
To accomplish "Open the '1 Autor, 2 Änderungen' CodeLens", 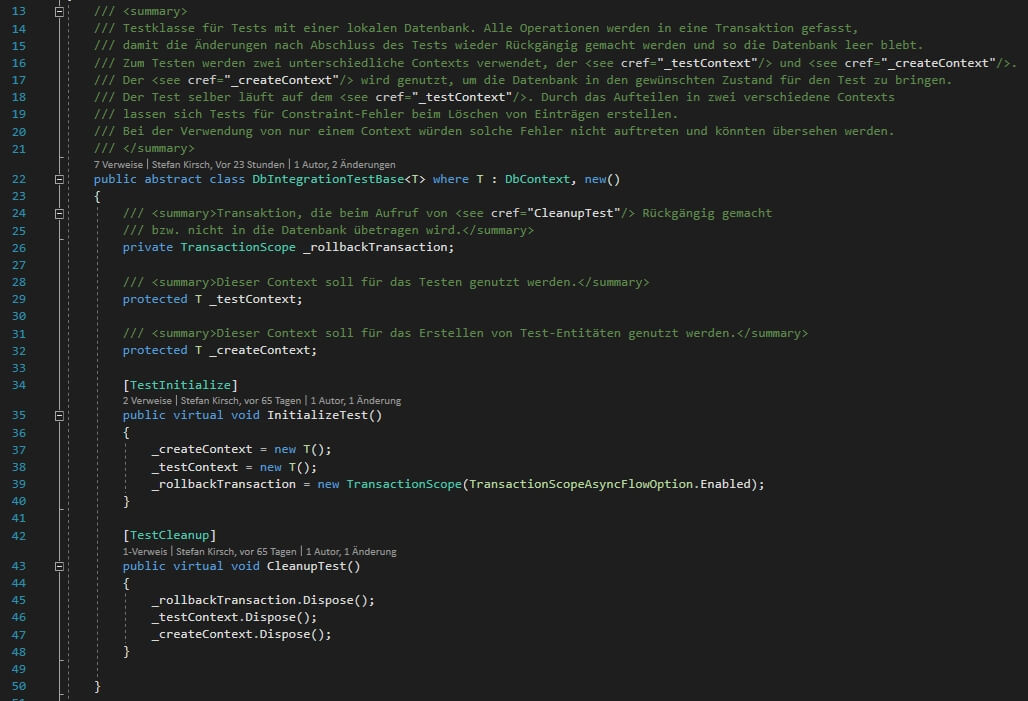I will coord(344,165).
